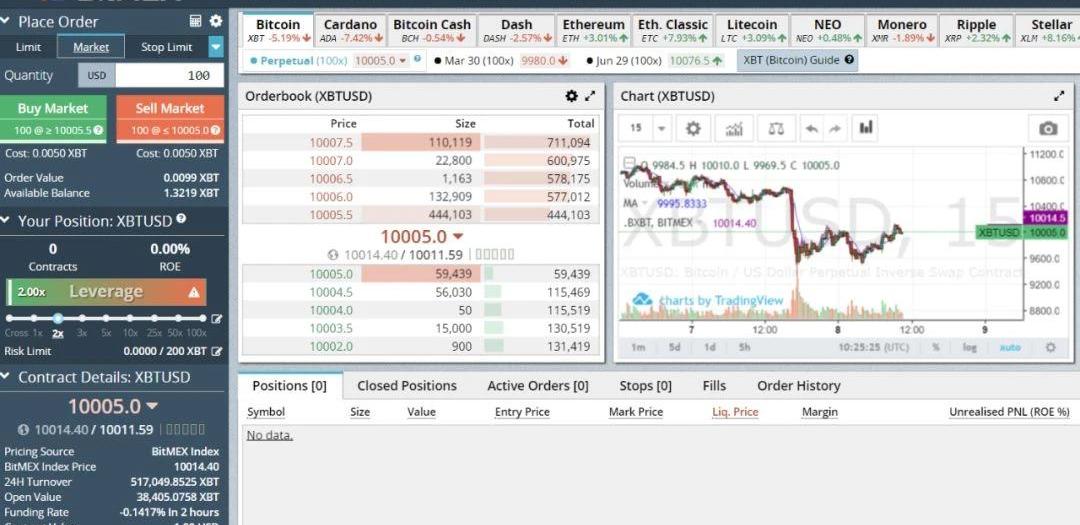Expand the Orderbook panel to fullscreen
1080x525 pixels.
point(590,96)
